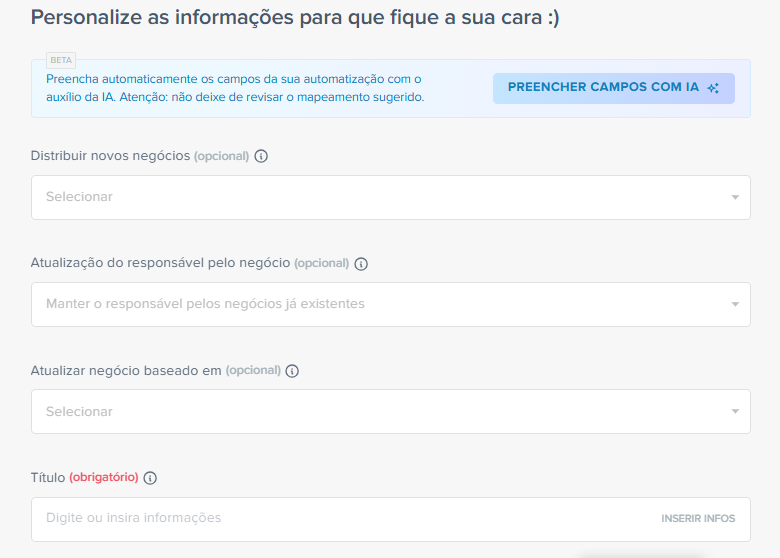Open the Atualizar negócio baseado em dropdown
The image size is (780, 558).
pyautogui.click(x=390, y=411)
